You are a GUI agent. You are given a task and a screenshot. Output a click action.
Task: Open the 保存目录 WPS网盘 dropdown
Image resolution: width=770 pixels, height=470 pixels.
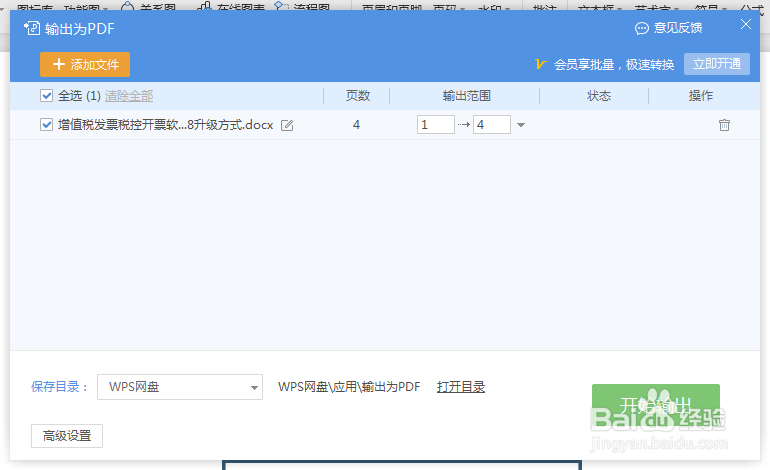[x=180, y=387]
